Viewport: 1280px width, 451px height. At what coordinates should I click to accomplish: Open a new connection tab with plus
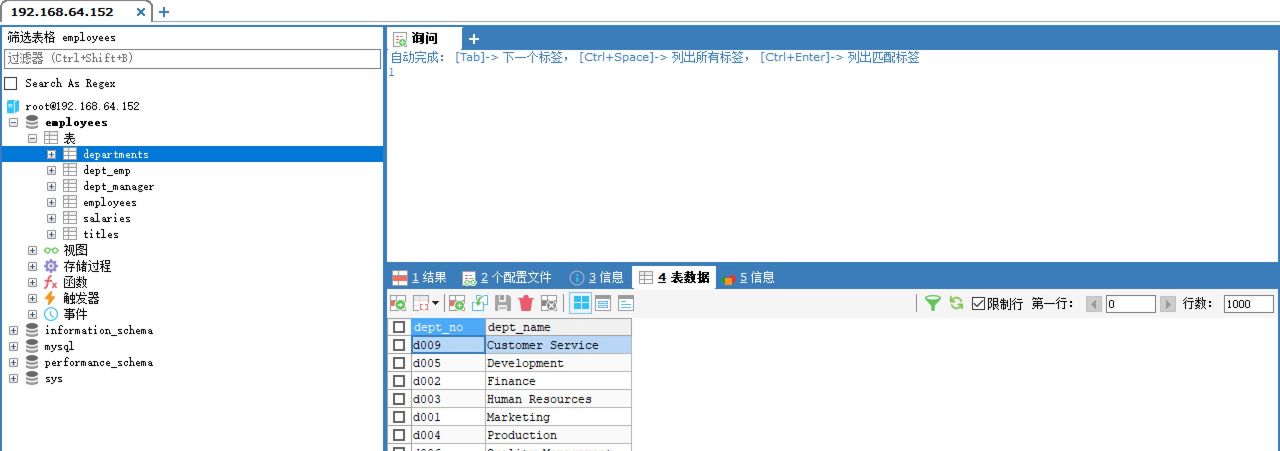(x=164, y=12)
